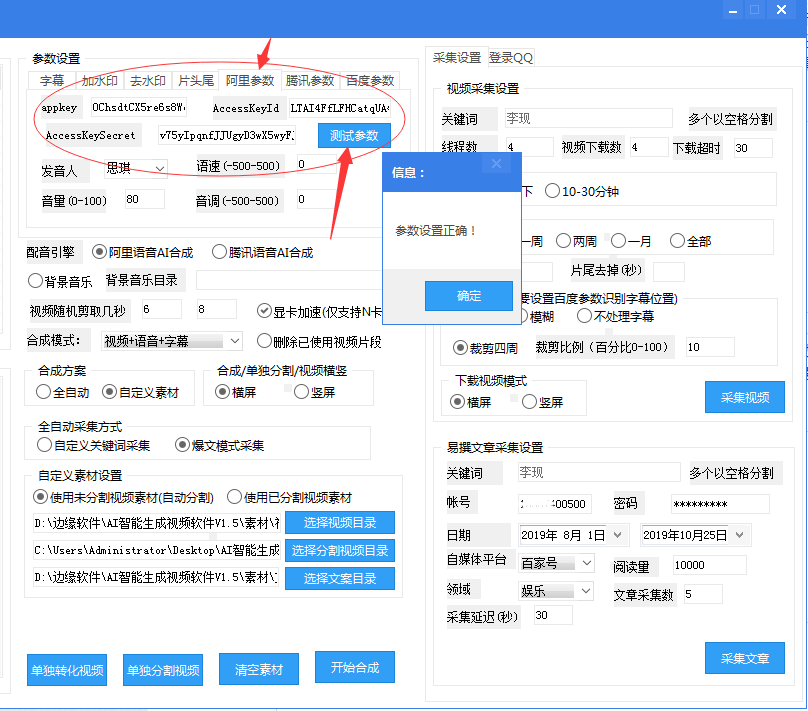Click 视频采集 关键词 field showing 李现
The height and width of the screenshot is (711, 808).
point(588,118)
